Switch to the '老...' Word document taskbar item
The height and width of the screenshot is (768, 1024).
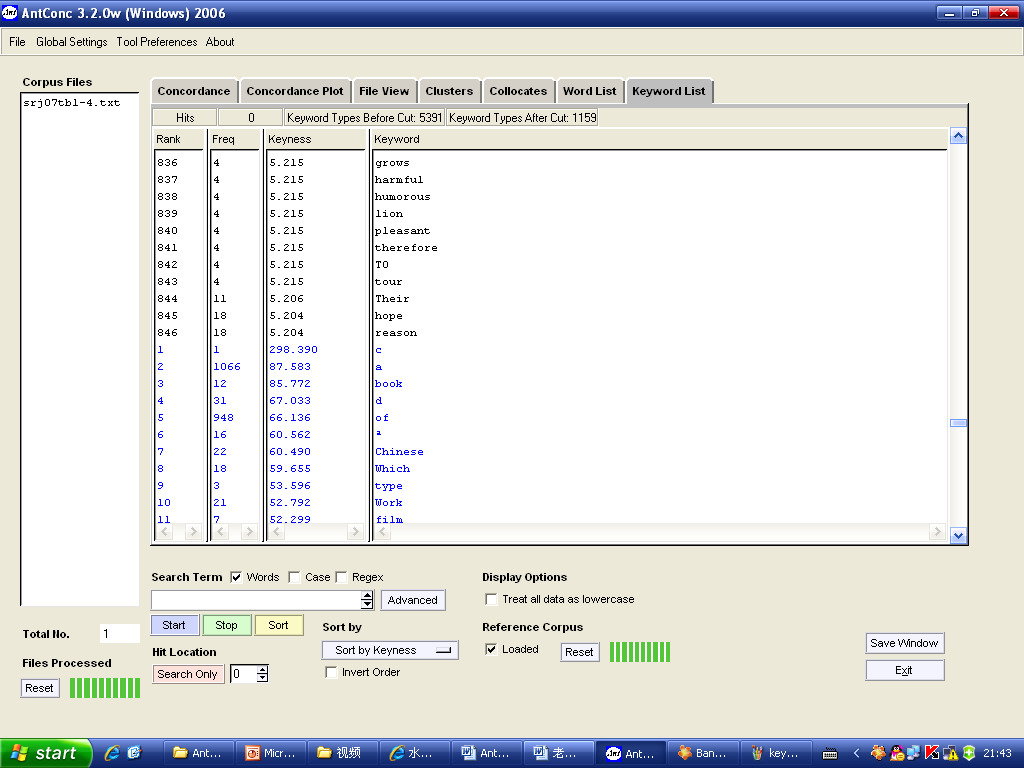559,753
